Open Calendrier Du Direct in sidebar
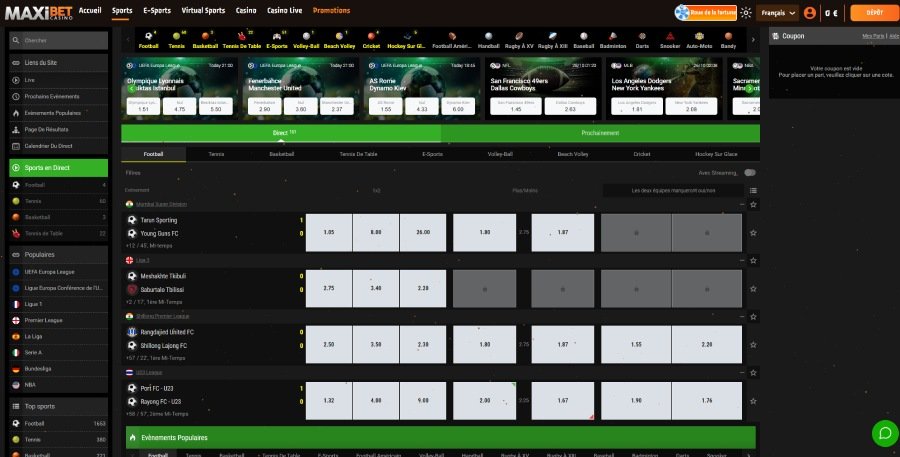This screenshot has height=457, width=900. click(59, 146)
